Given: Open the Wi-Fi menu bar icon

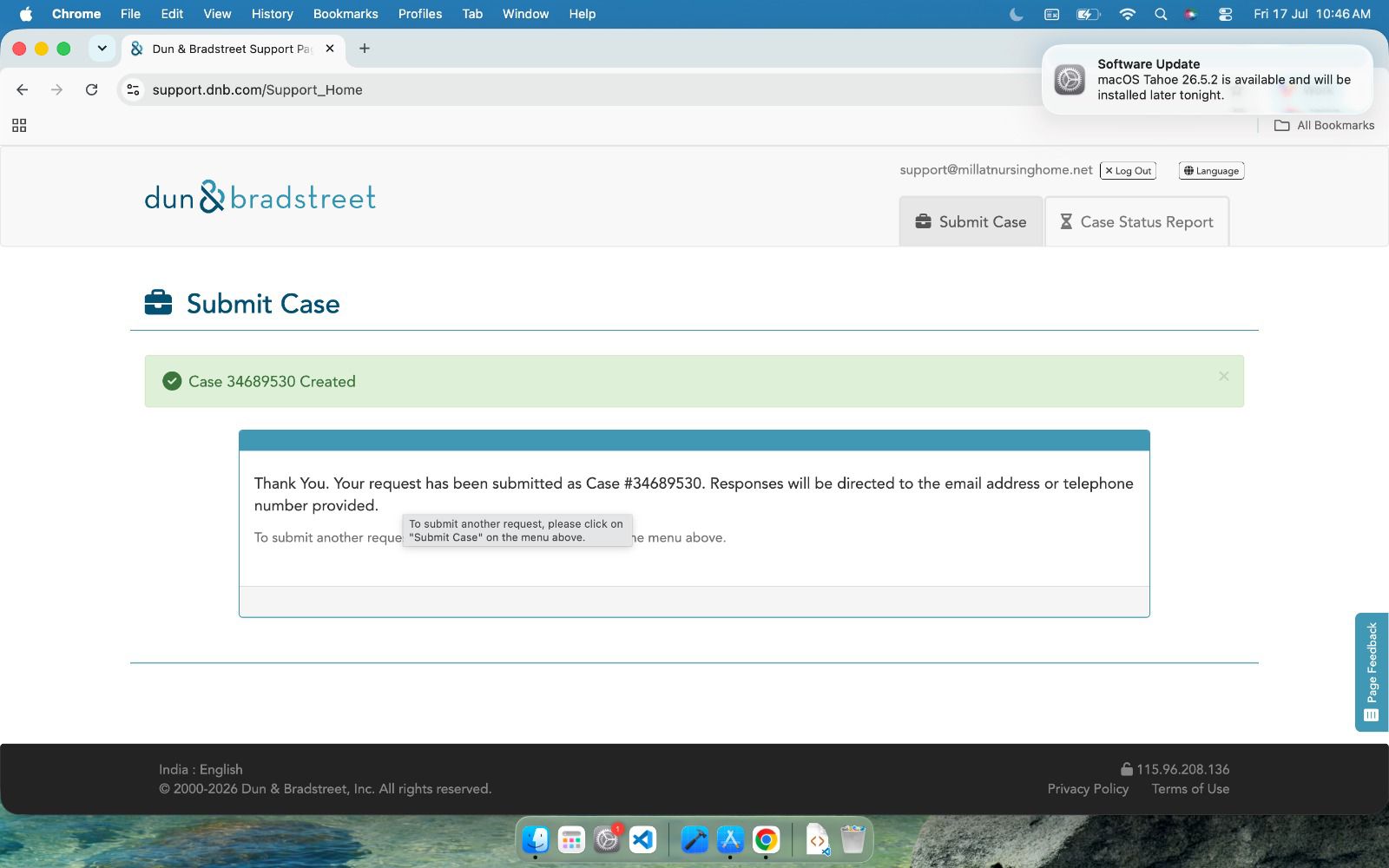Looking at the screenshot, I should coord(1128,14).
